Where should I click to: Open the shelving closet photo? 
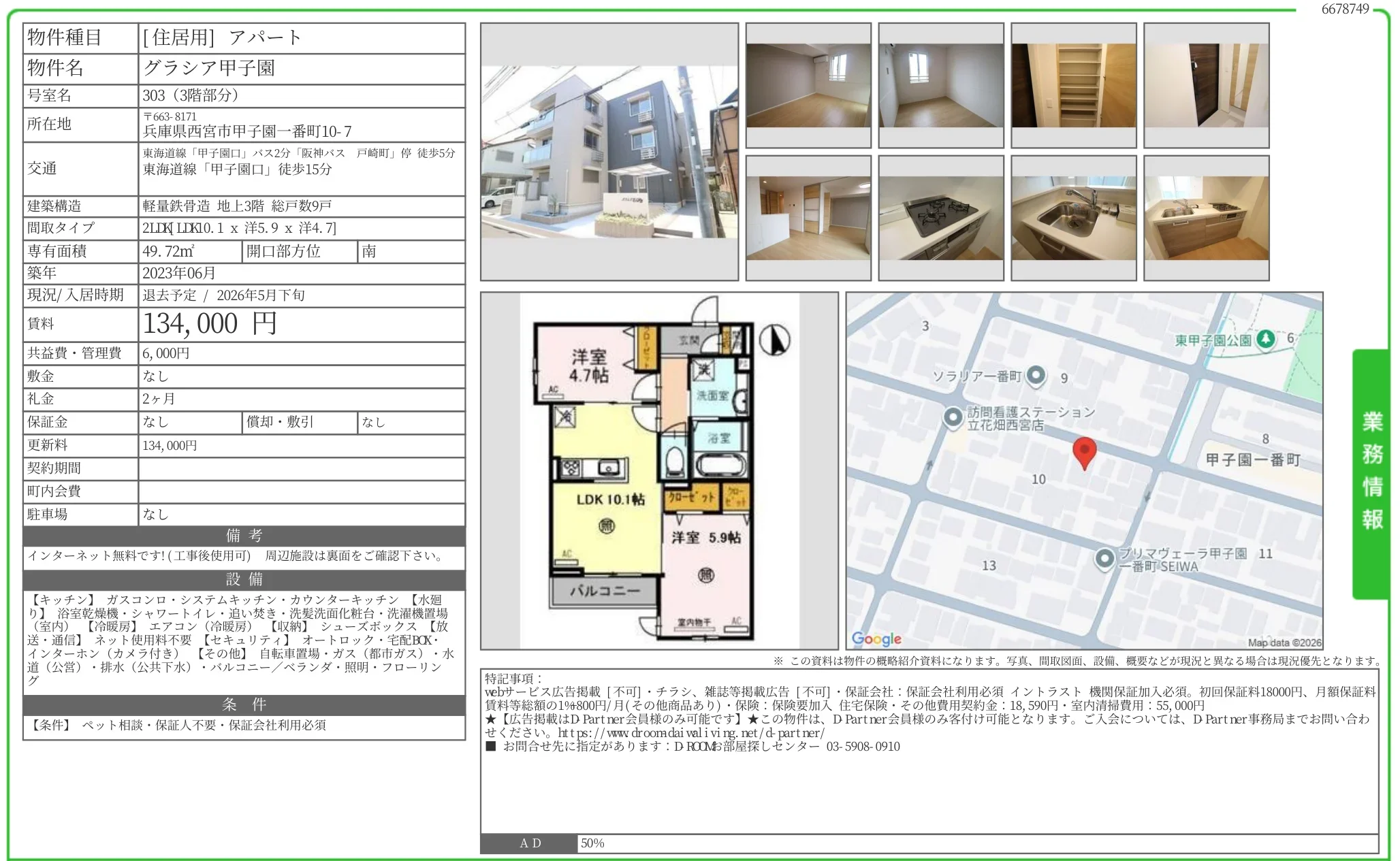coord(1073,86)
